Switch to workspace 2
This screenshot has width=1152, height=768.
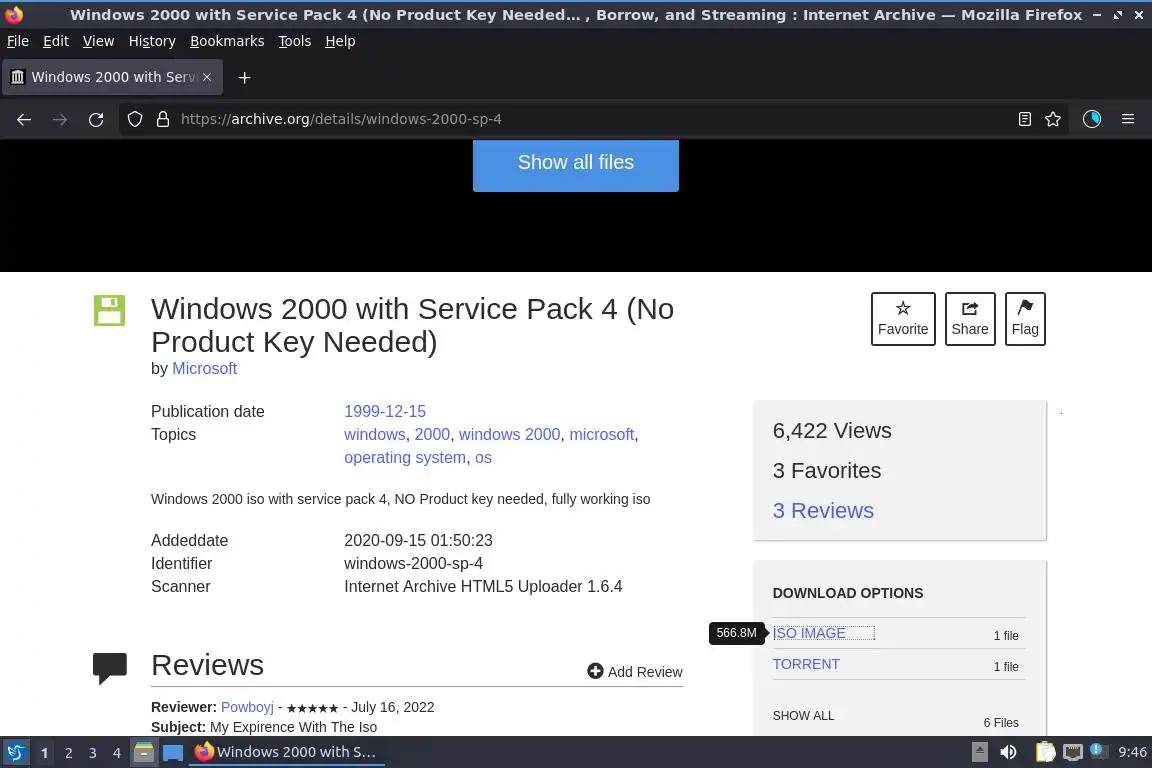click(68, 753)
